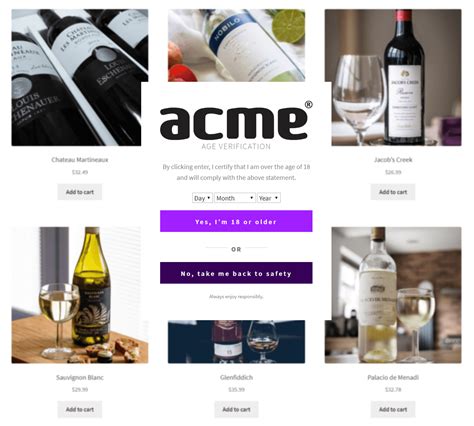This screenshot has width=474, height=426.
Task: Add Glenfiddich to cart
Action: (x=236, y=409)
